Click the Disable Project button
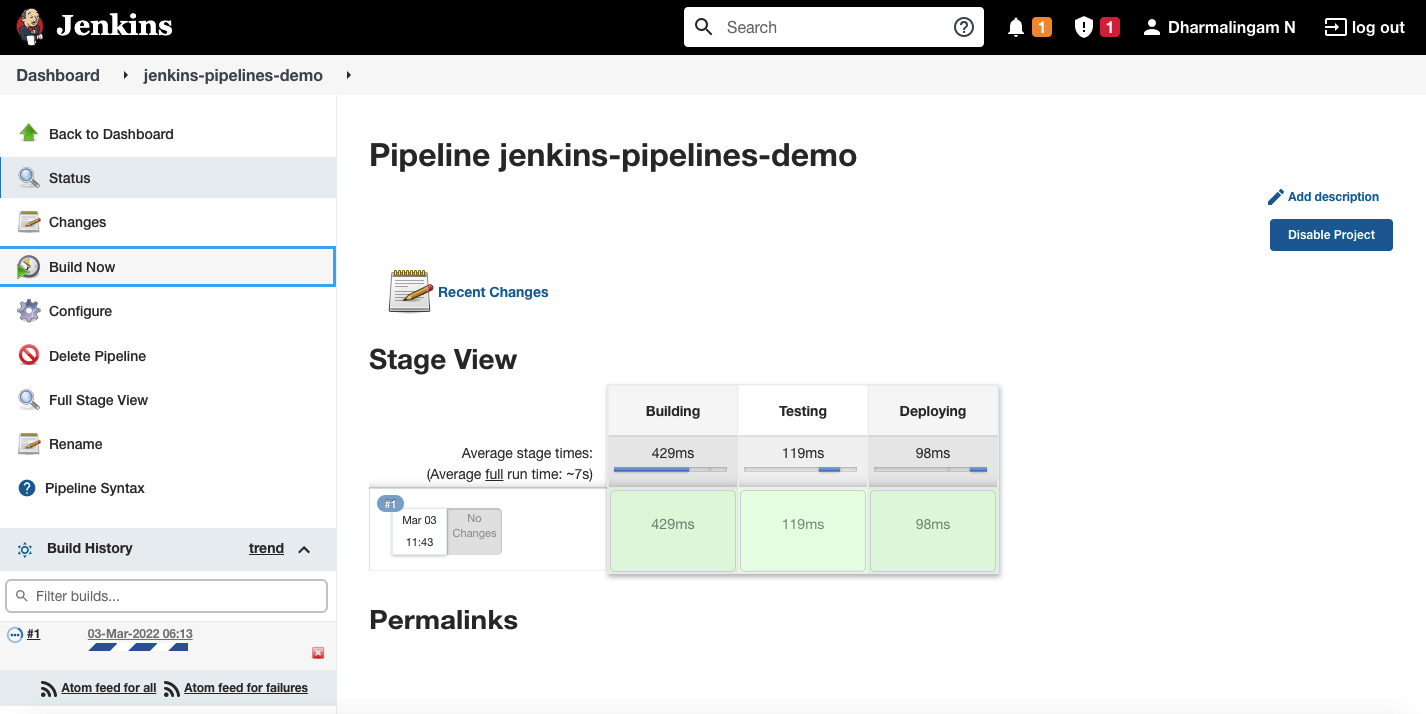Image resolution: width=1426 pixels, height=714 pixels. tap(1331, 235)
